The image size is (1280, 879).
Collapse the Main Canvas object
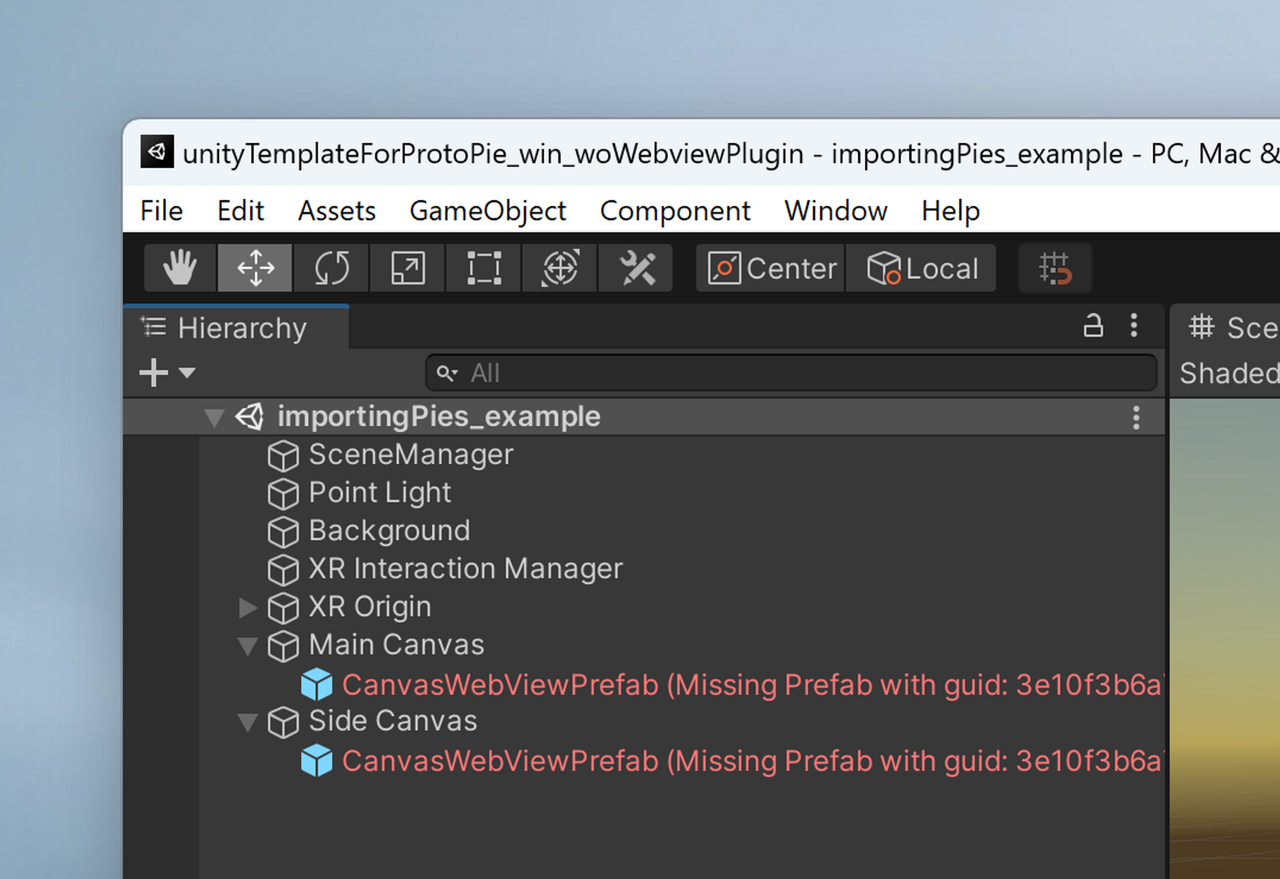pos(248,646)
